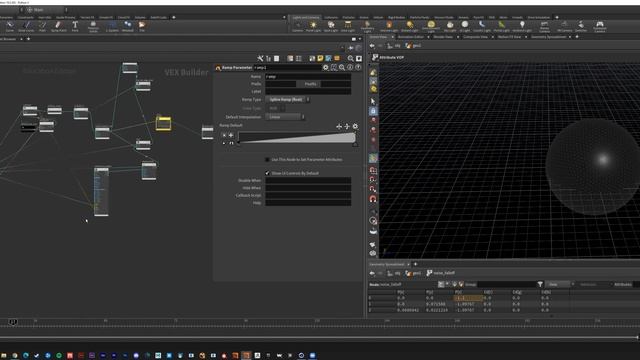Screen dimensions: 640x360
Task: Open Ramp Parameter gear menu
Action: coord(325,68)
